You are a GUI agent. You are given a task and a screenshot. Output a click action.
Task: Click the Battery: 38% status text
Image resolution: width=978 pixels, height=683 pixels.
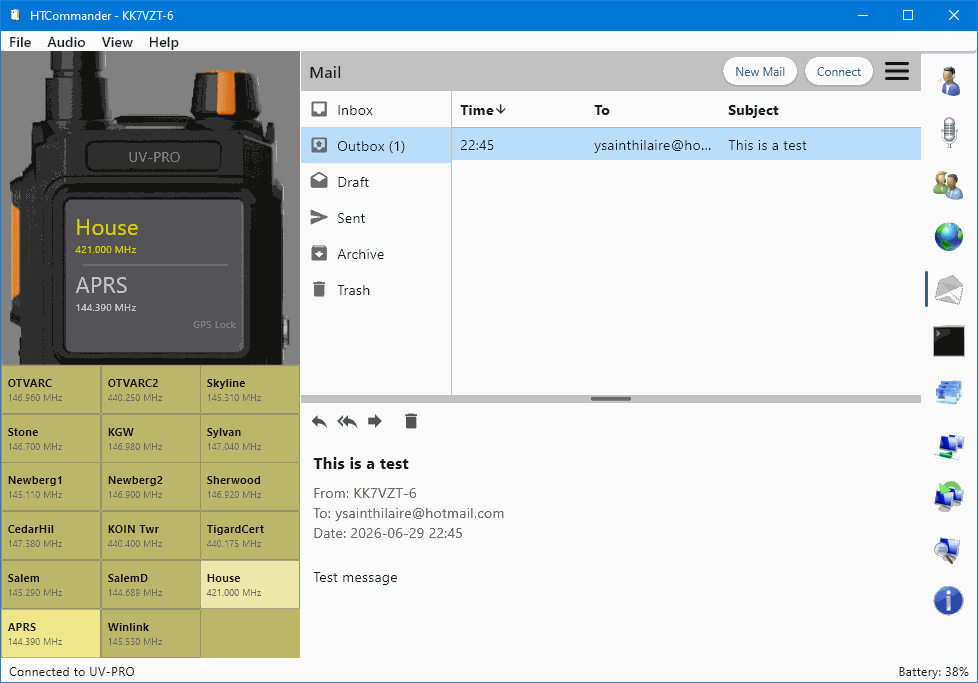pos(933,672)
